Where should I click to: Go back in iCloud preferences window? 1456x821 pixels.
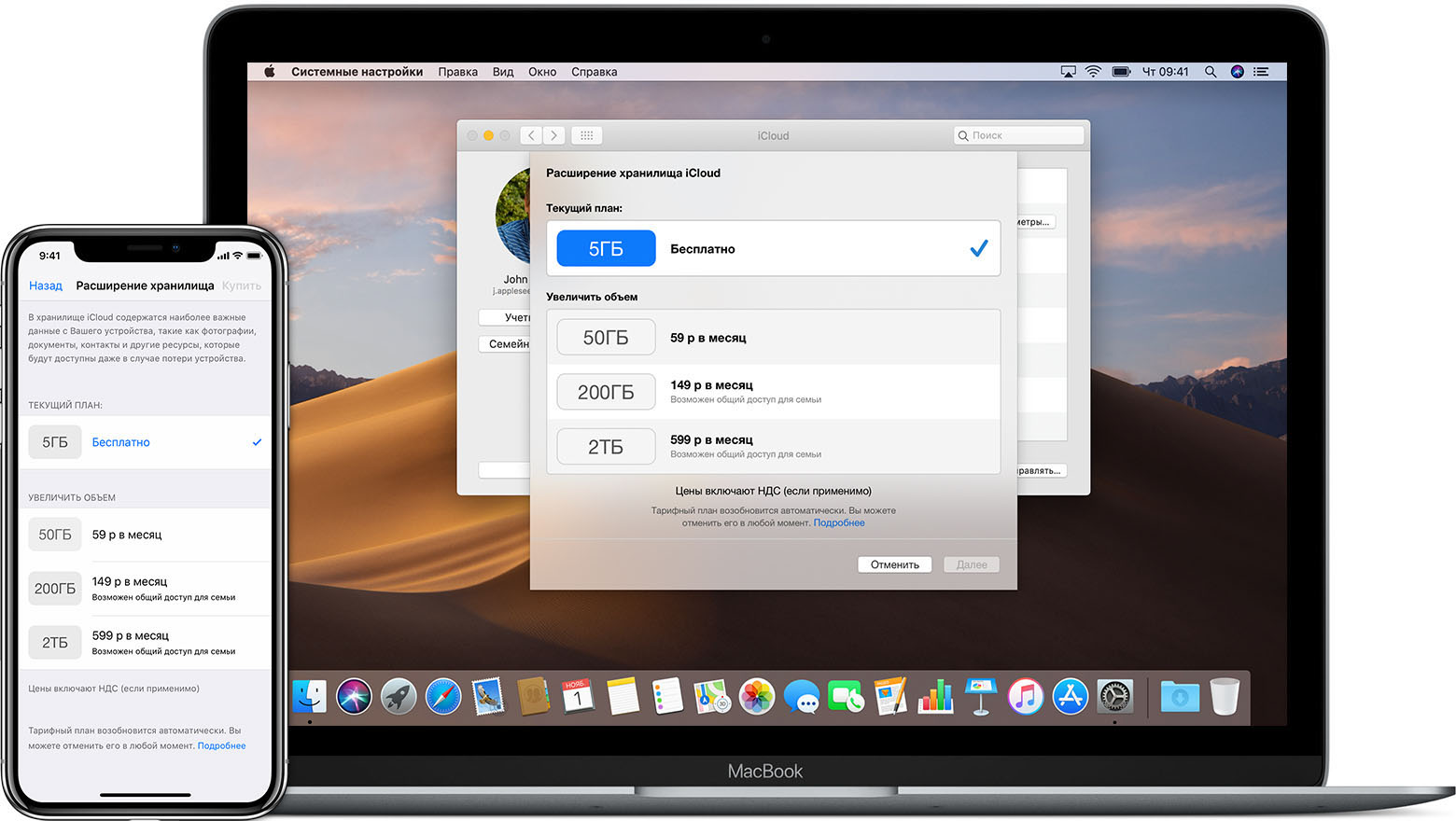[x=531, y=135]
